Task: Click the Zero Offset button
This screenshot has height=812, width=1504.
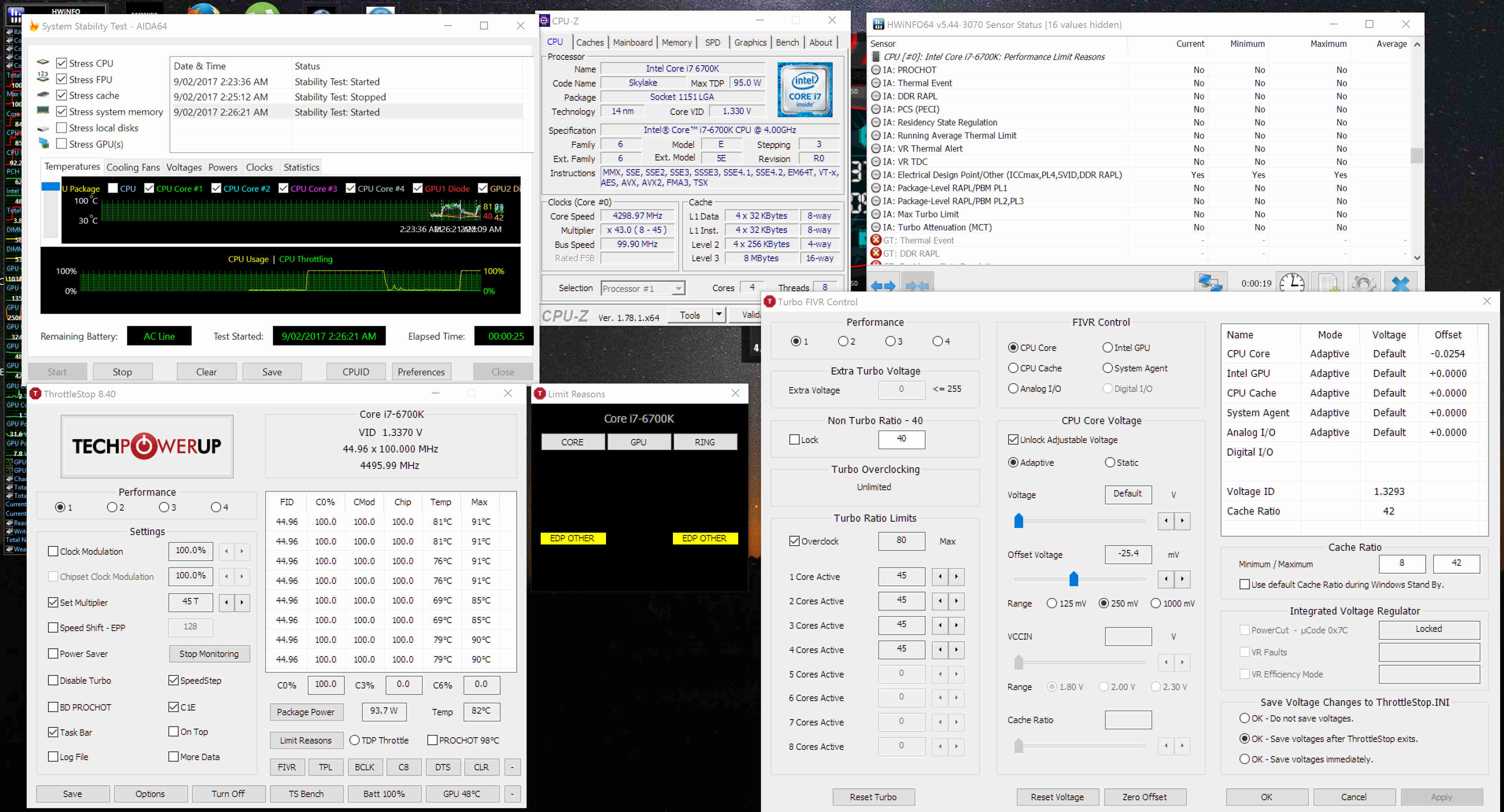Action: coord(1144,797)
